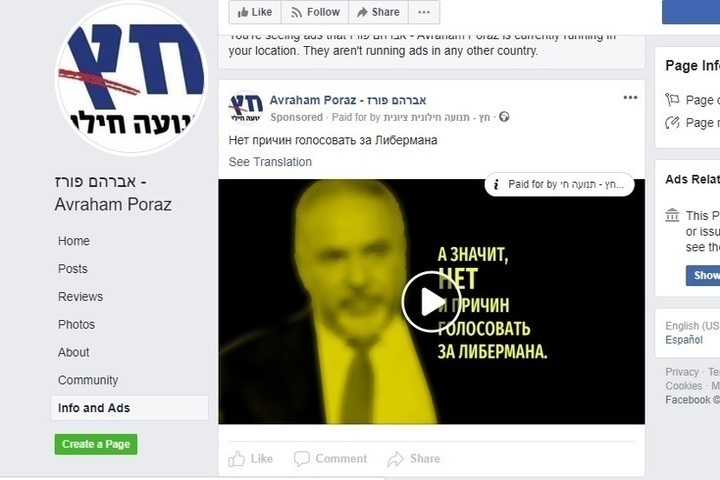Open Photos in the left navigation
The height and width of the screenshot is (480, 720).
pyautogui.click(x=76, y=324)
